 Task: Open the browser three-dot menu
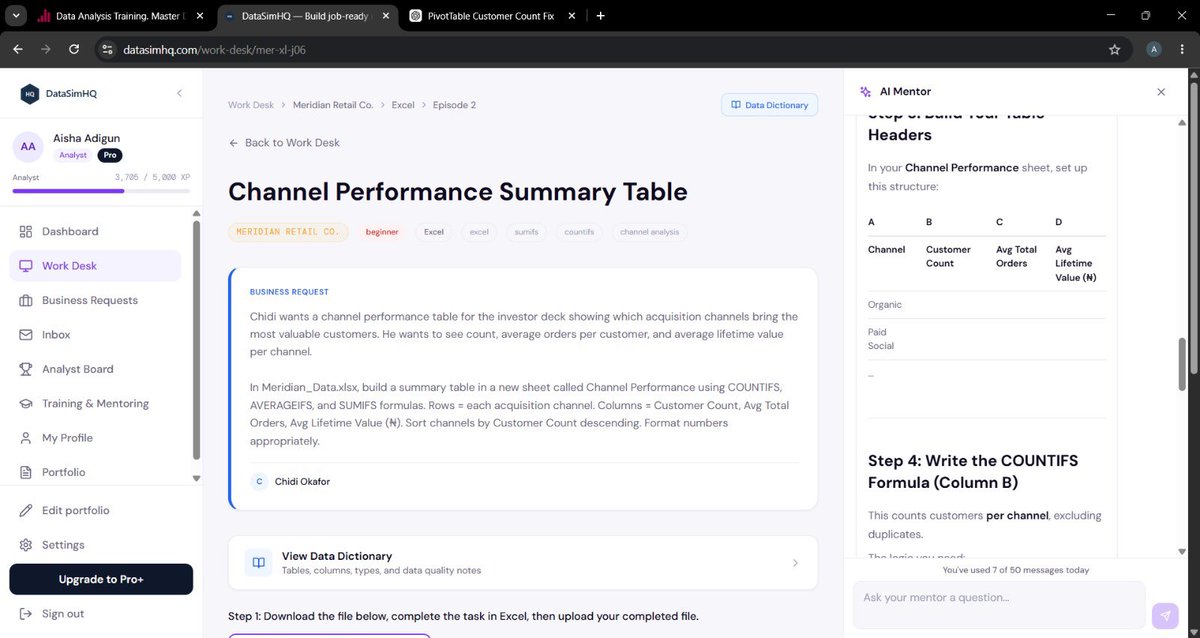[1183, 49]
